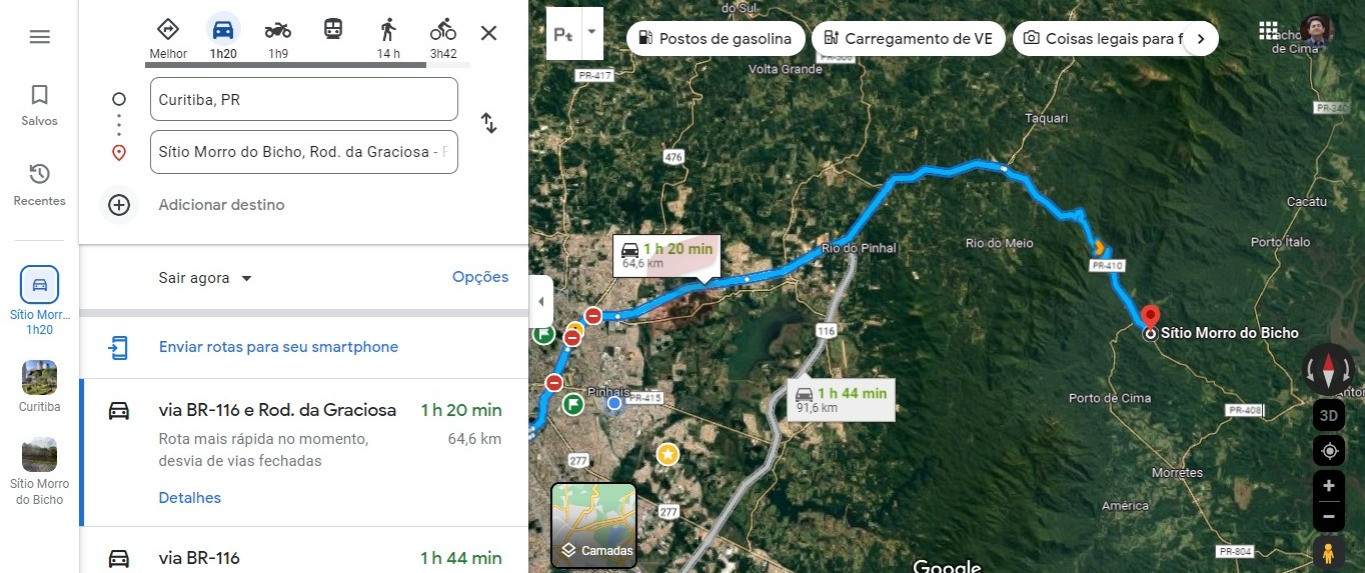
Task: Select the motorcycle travel mode
Action: (x=278, y=37)
